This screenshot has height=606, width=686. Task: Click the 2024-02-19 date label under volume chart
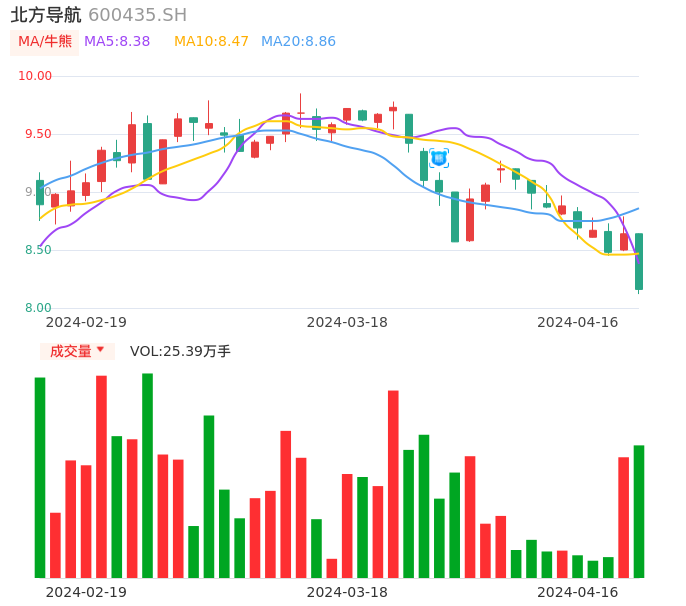(86, 592)
